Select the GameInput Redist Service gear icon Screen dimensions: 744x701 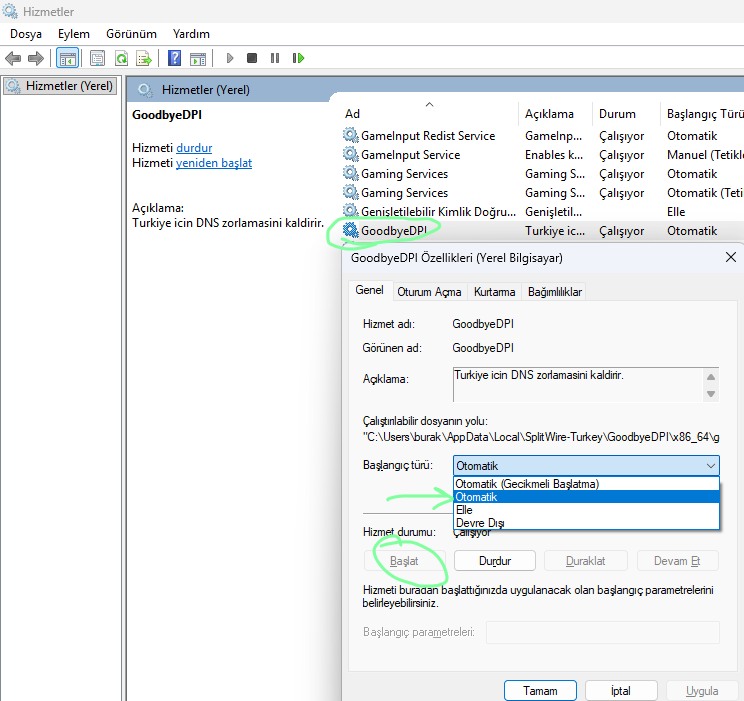(x=351, y=135)
